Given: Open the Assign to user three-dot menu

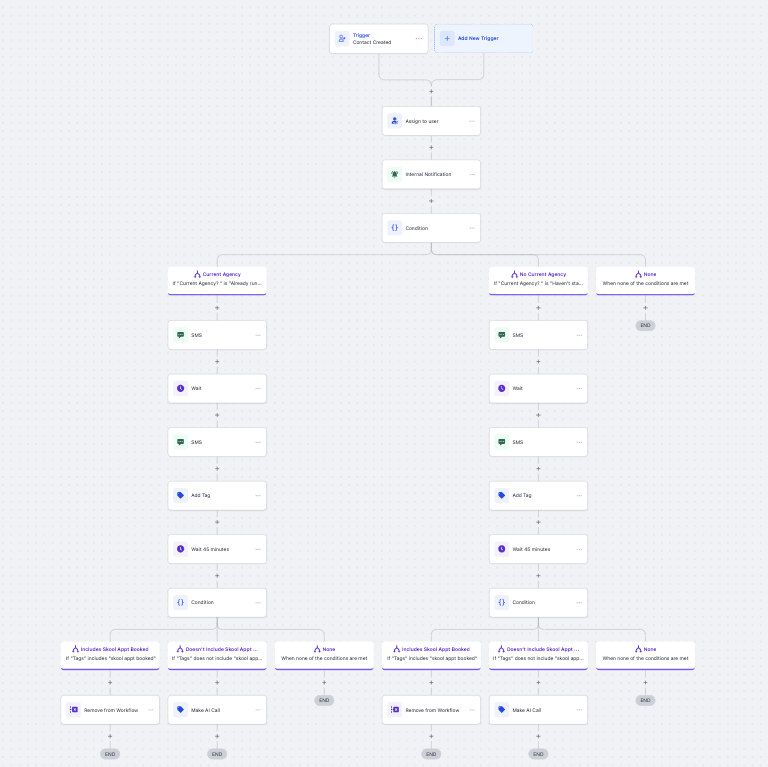Looking at the screenshot, I should 472,121.
